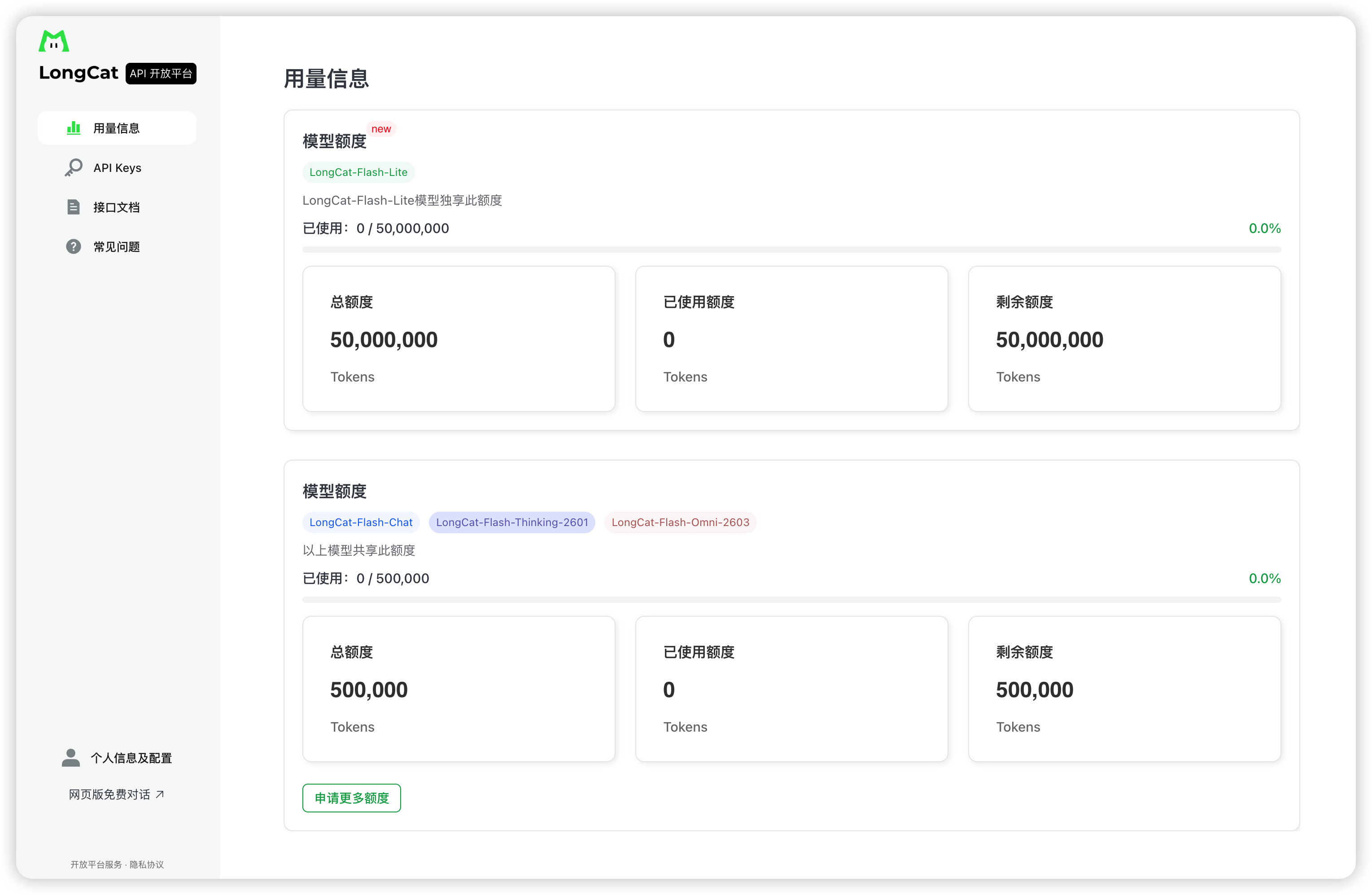The height and width of the screenshot is (895, 1372).
Task: Click the bar chart usage icon
Action: tap(73, 128)
